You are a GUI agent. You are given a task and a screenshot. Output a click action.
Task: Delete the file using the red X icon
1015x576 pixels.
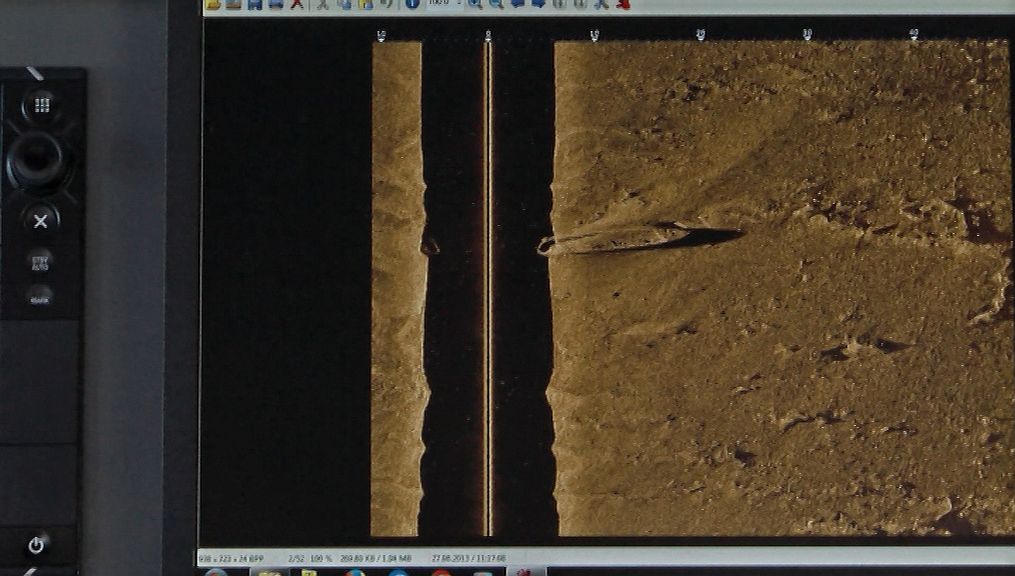click(297, 4)
